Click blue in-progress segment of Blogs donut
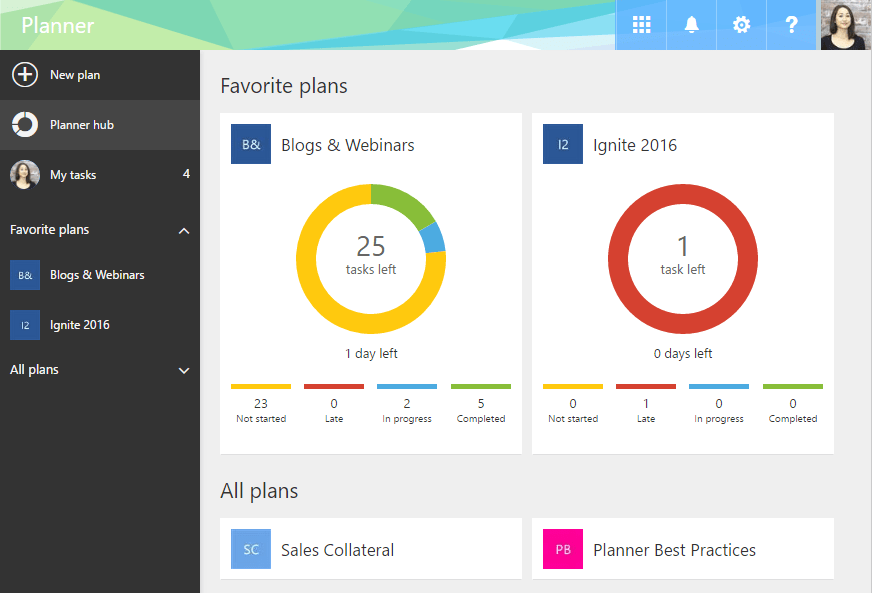 [433, 238]
